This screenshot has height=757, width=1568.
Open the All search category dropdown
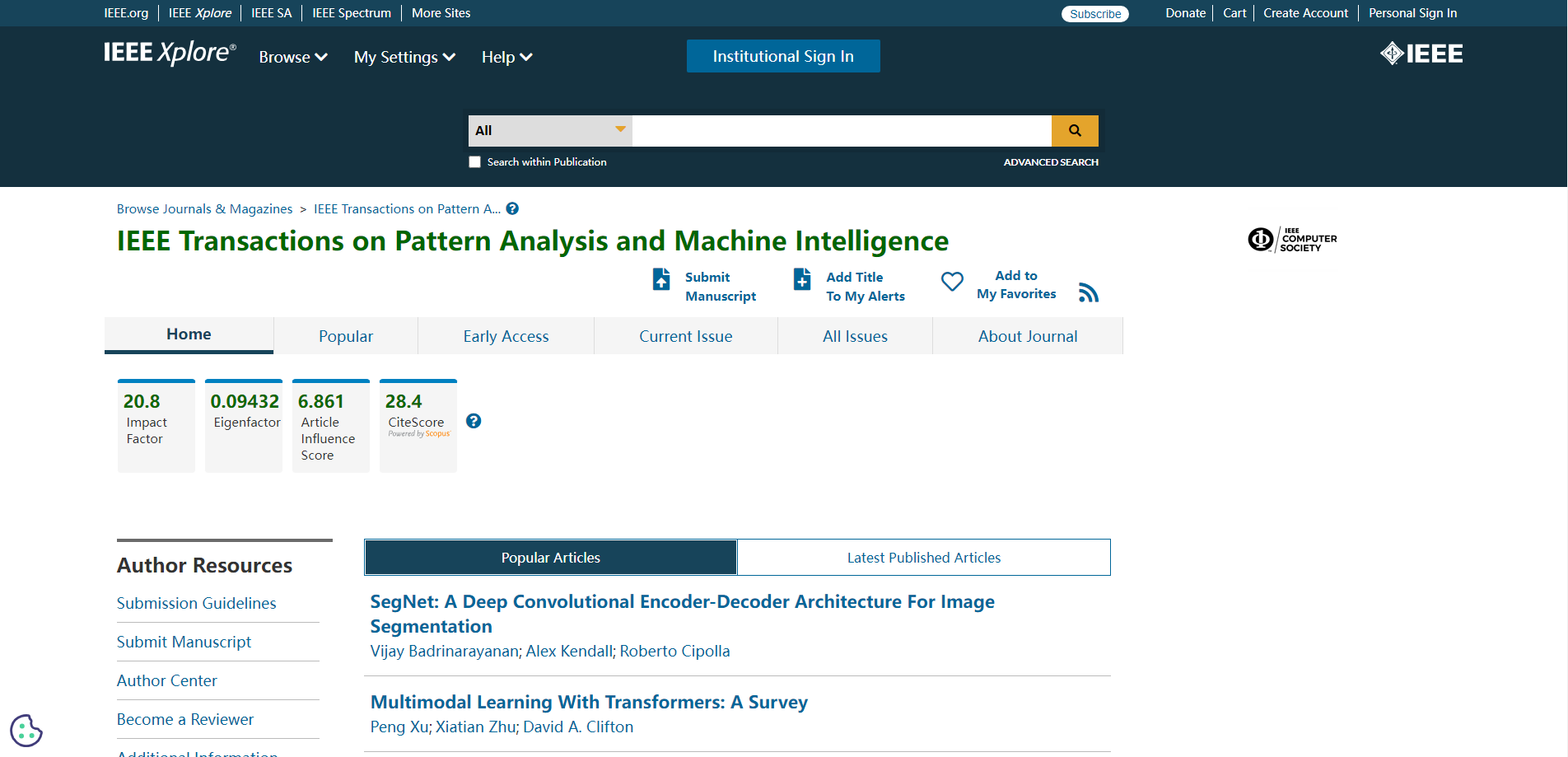pyautogui.click(x=550, y=130)
